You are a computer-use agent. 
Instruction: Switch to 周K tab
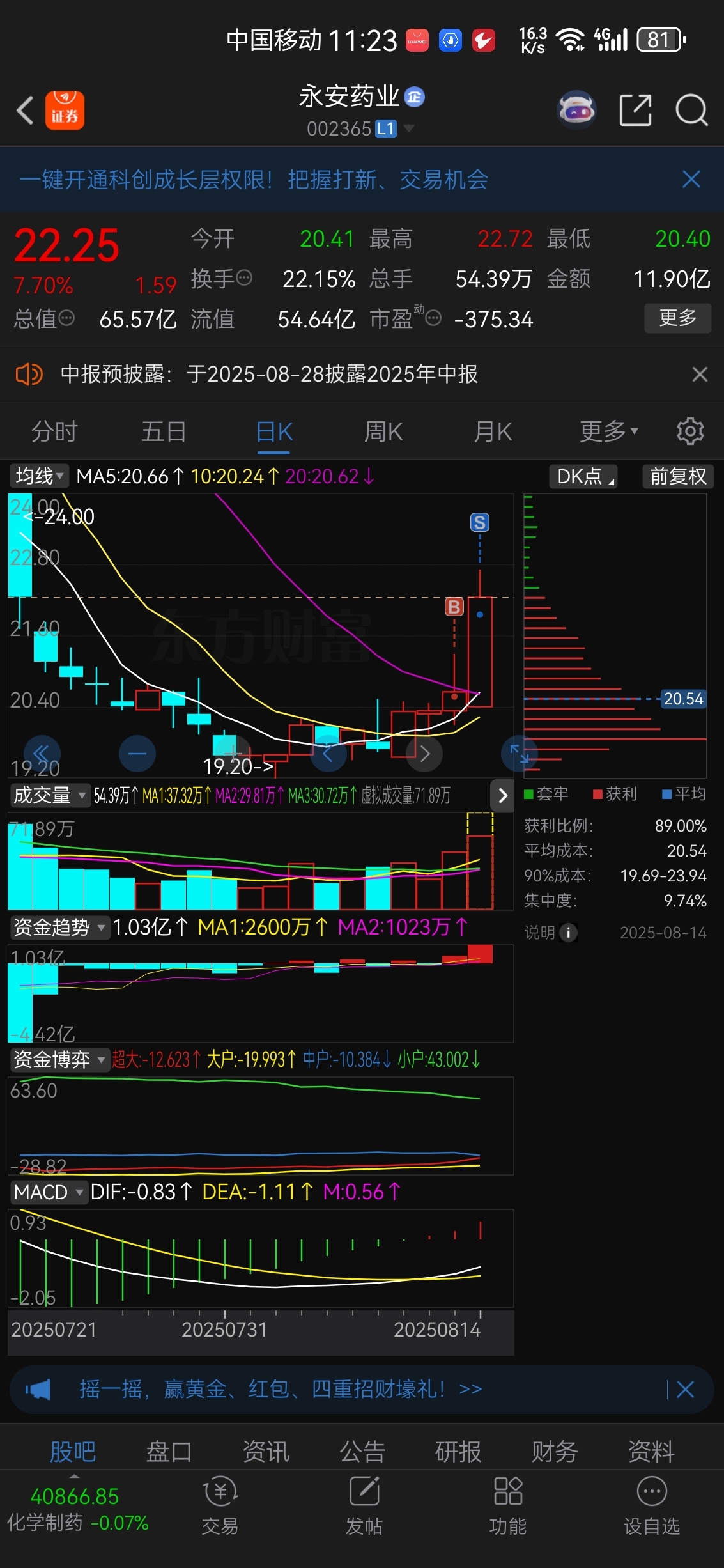[383, 431]
